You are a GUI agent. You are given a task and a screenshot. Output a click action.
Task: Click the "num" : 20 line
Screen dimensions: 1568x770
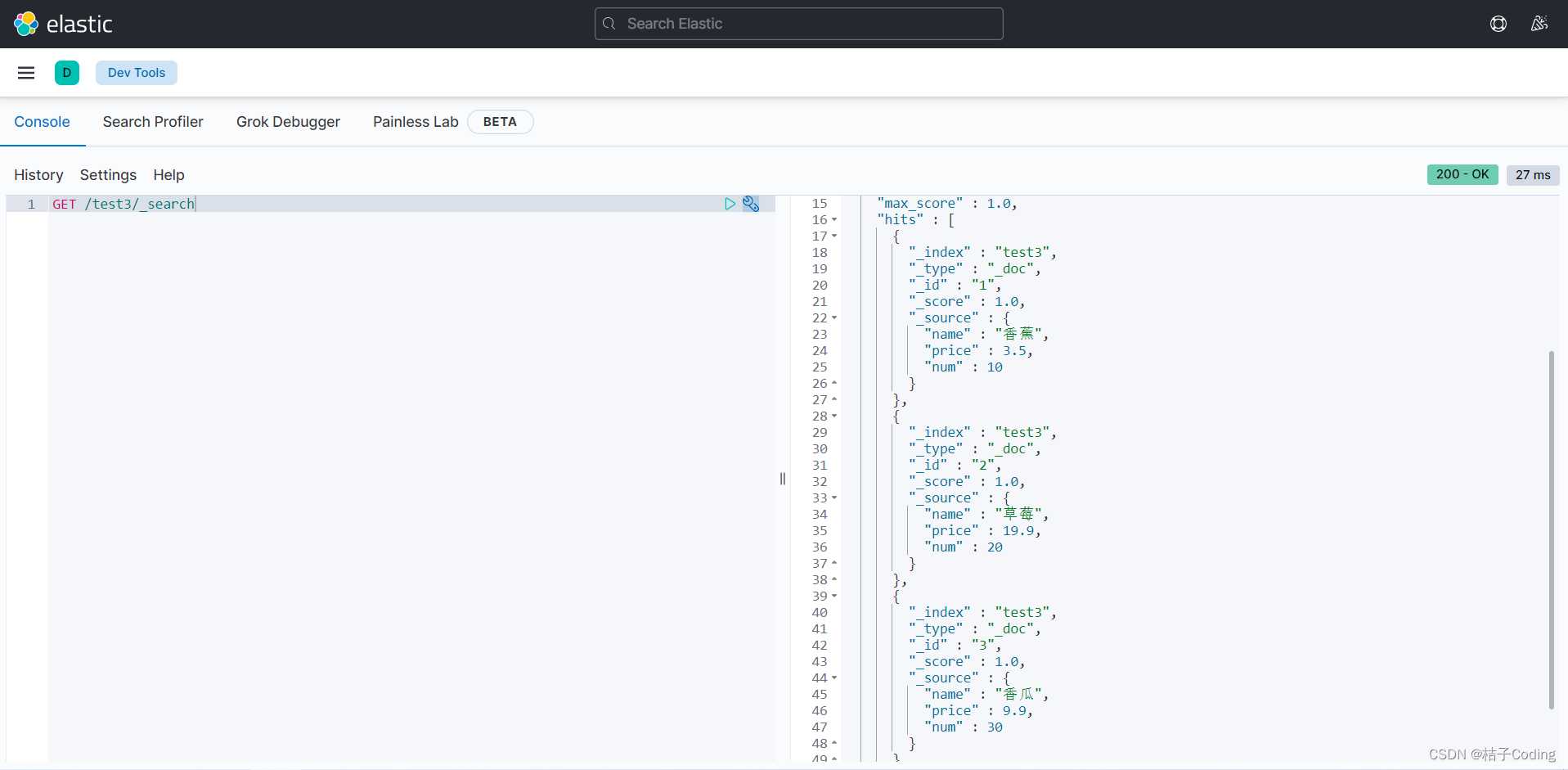pos(964,547)
